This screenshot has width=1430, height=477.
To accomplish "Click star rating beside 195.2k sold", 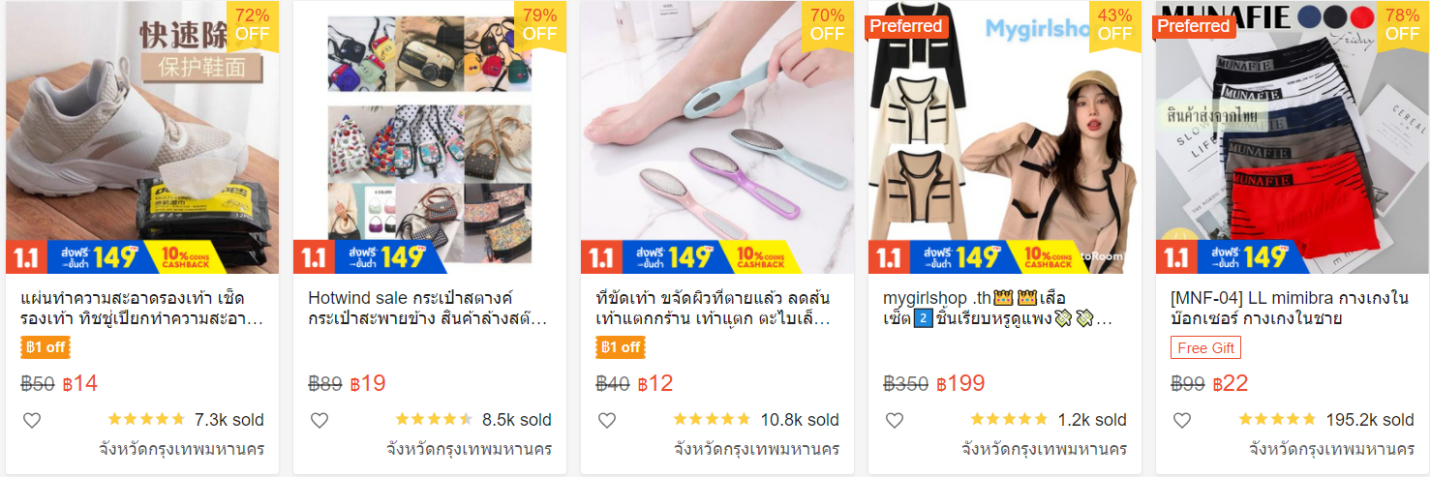I will (1277, 420).
